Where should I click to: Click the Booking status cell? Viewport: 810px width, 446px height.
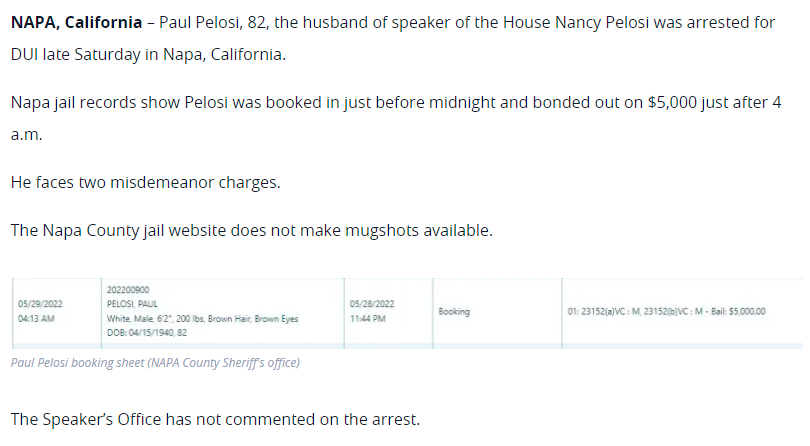tap(454, 312)
